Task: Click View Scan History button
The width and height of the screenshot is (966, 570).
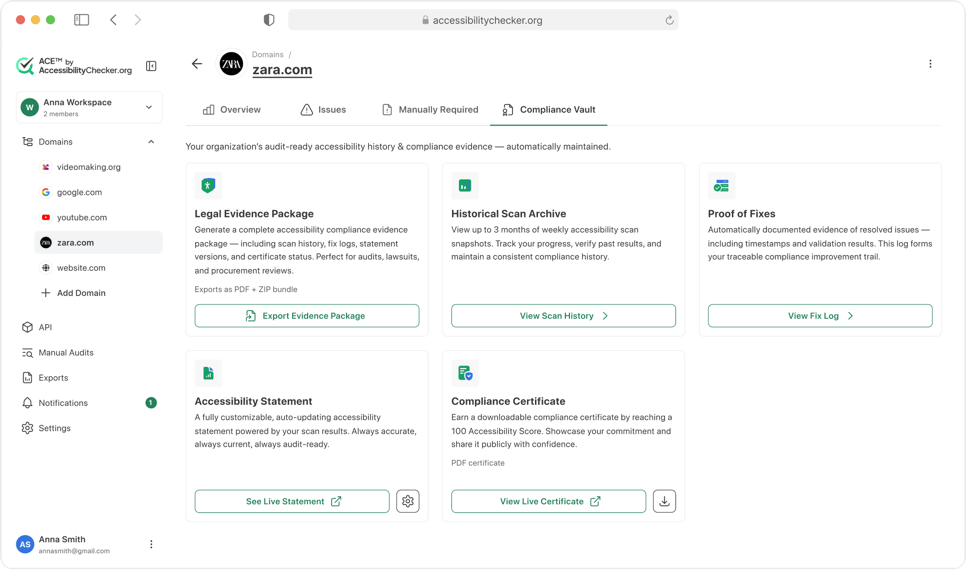Action: pos(563,316)
